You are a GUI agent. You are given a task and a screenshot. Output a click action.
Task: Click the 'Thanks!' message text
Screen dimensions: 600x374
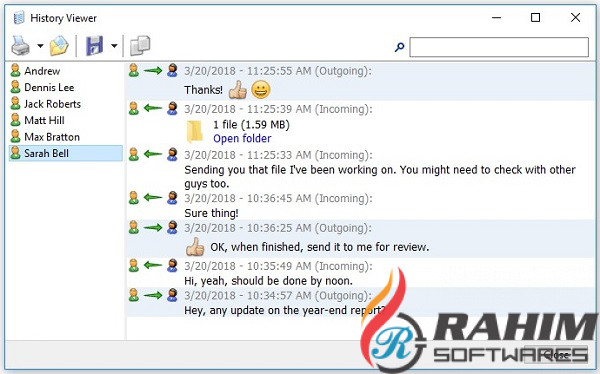click(203, 90)
